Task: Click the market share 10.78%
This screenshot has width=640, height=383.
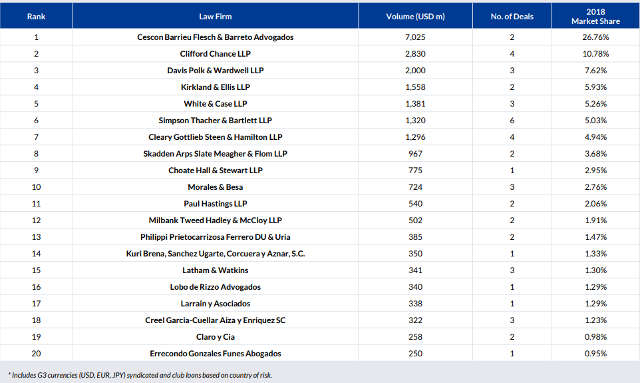Action: [596, 54]
